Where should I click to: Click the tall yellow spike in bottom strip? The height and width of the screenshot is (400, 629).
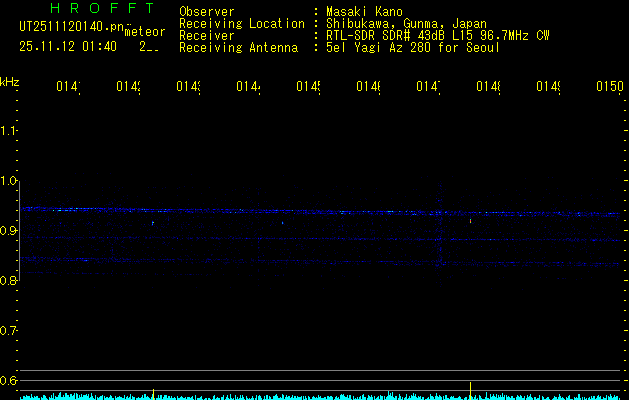pyautogui.click(x=470, y=389)
